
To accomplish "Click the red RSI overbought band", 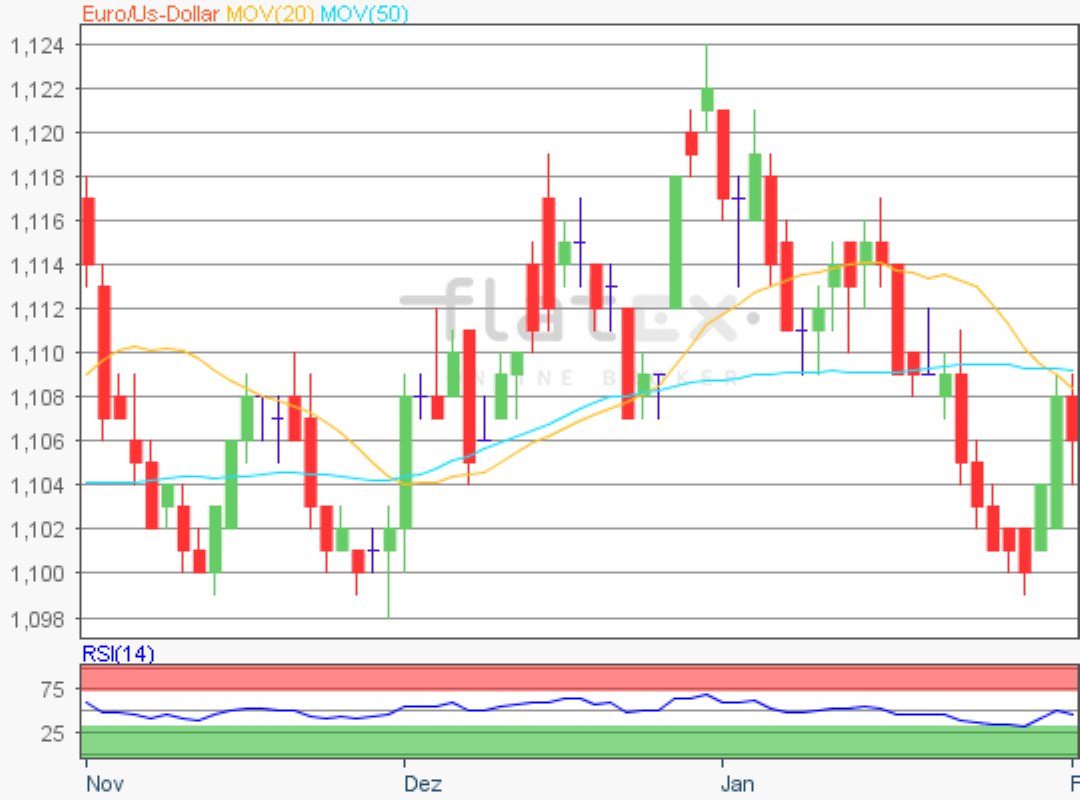I will (x=578, y=678).
